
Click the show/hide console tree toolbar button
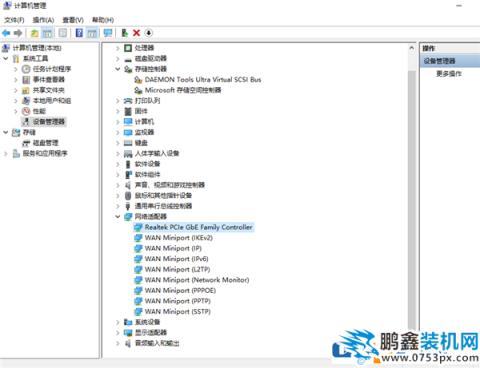[x=47, y=33]
